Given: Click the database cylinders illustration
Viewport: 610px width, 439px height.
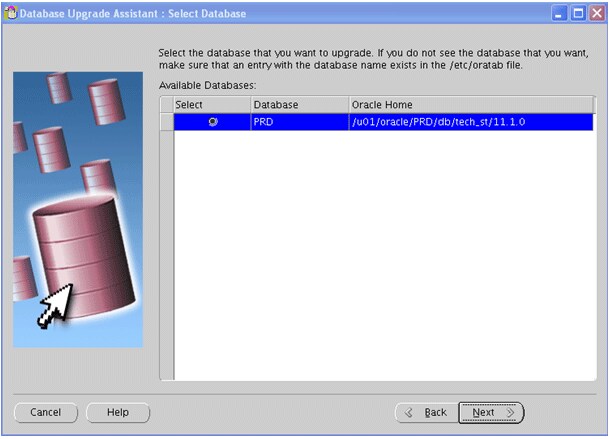Looking at the screenshot, I should (78, 209).
